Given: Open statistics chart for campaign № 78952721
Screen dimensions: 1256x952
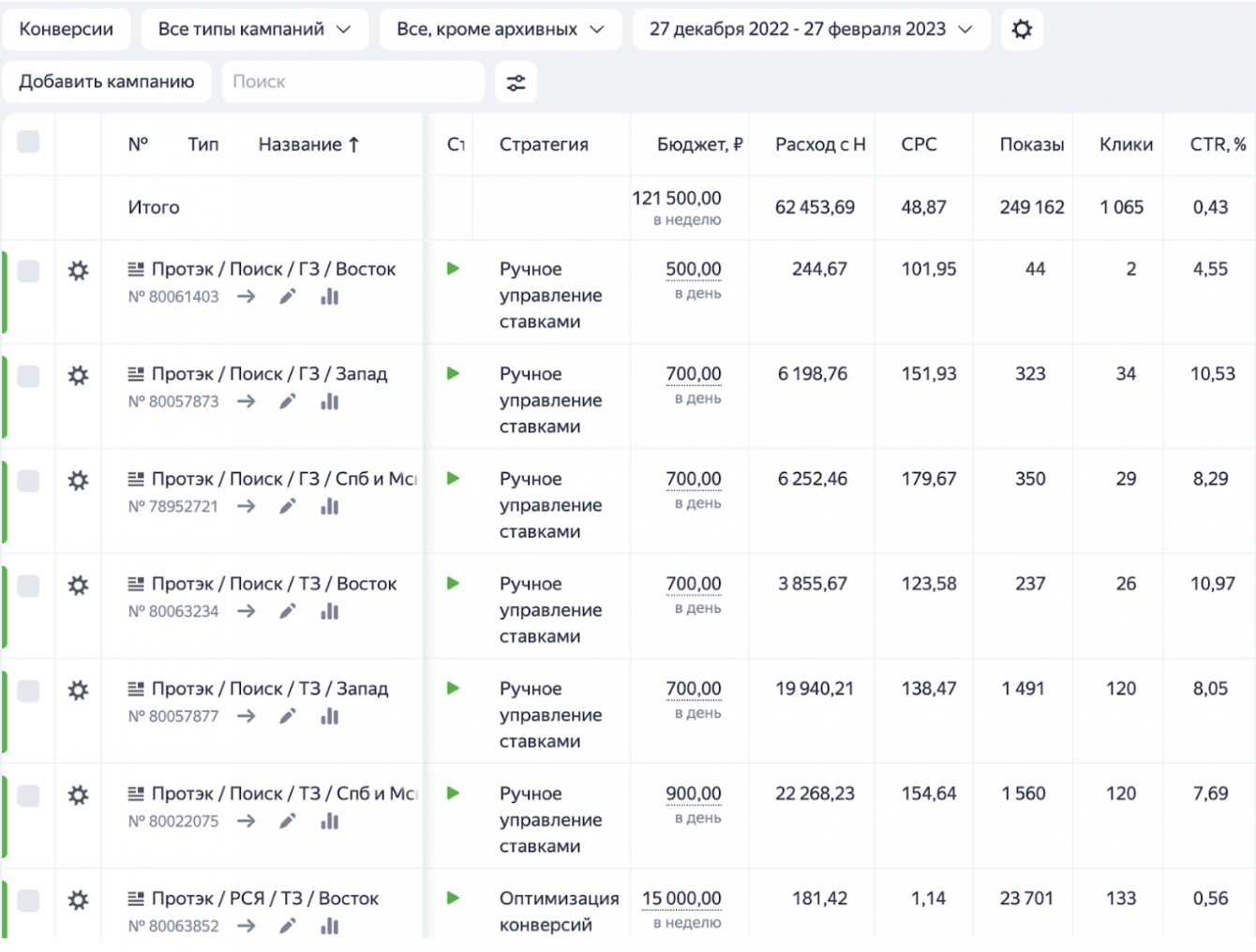Looking at the screenshot, I should [329, 506].
